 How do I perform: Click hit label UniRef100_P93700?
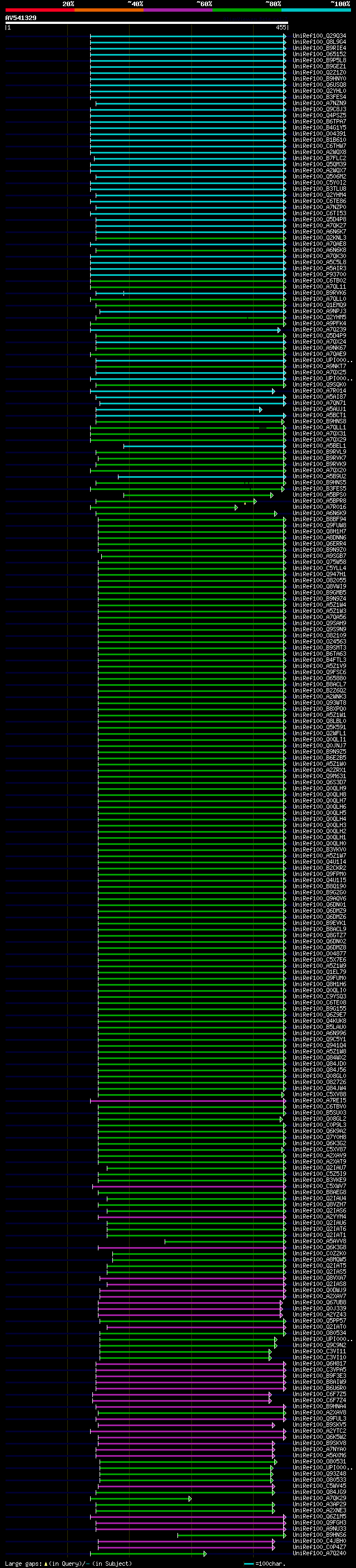point(319,275)
